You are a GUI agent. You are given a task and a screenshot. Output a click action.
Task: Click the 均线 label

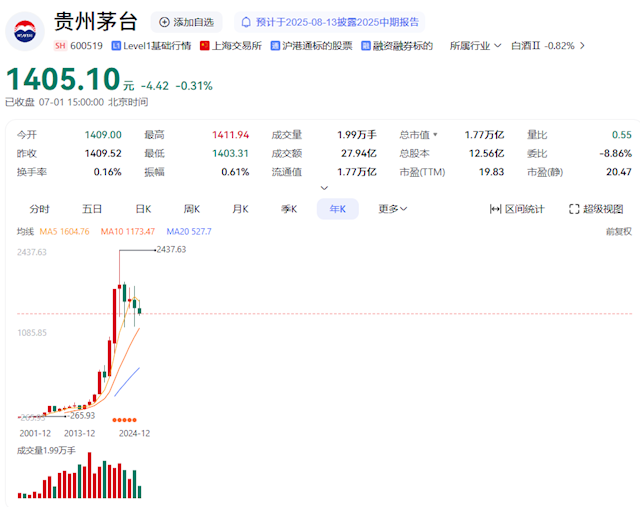click(25, 231)
